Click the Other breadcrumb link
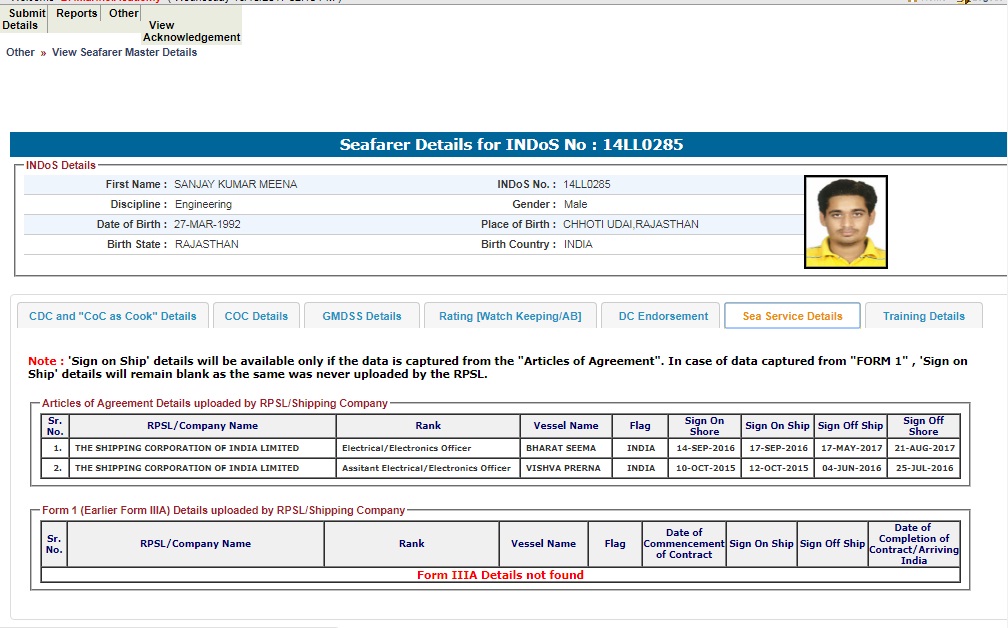 tap(20, 52)
